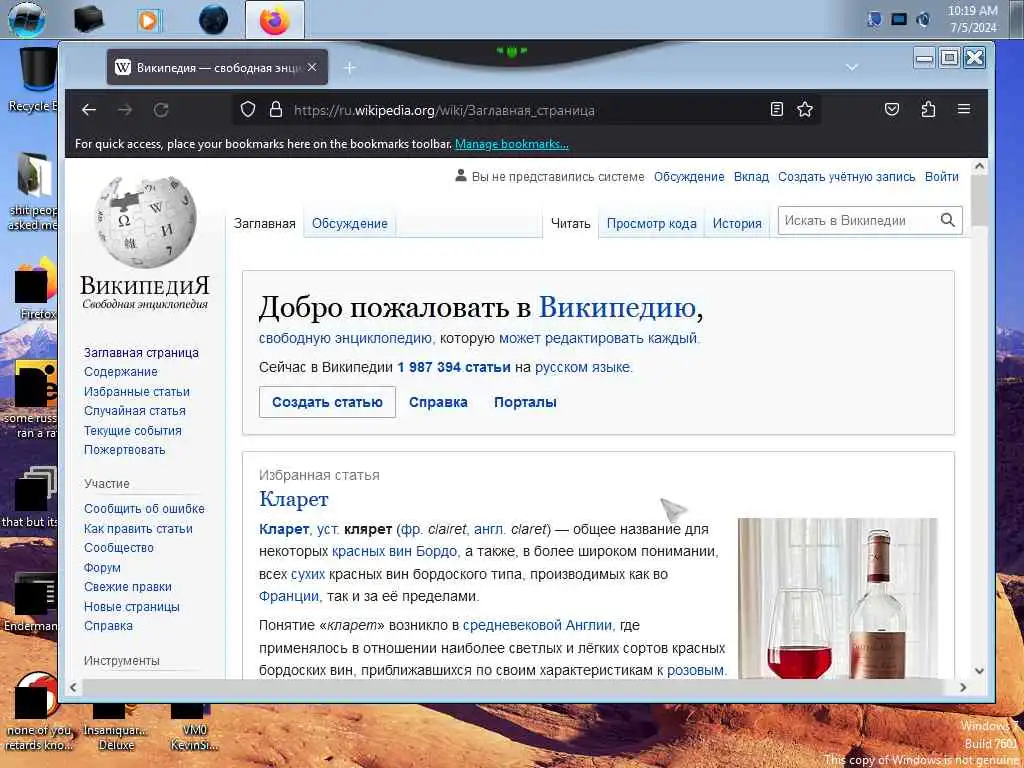The height and width of the screenshot is (768, 1024).
Task: Open the Содержание sidebar link
Action: pos(120,372)
